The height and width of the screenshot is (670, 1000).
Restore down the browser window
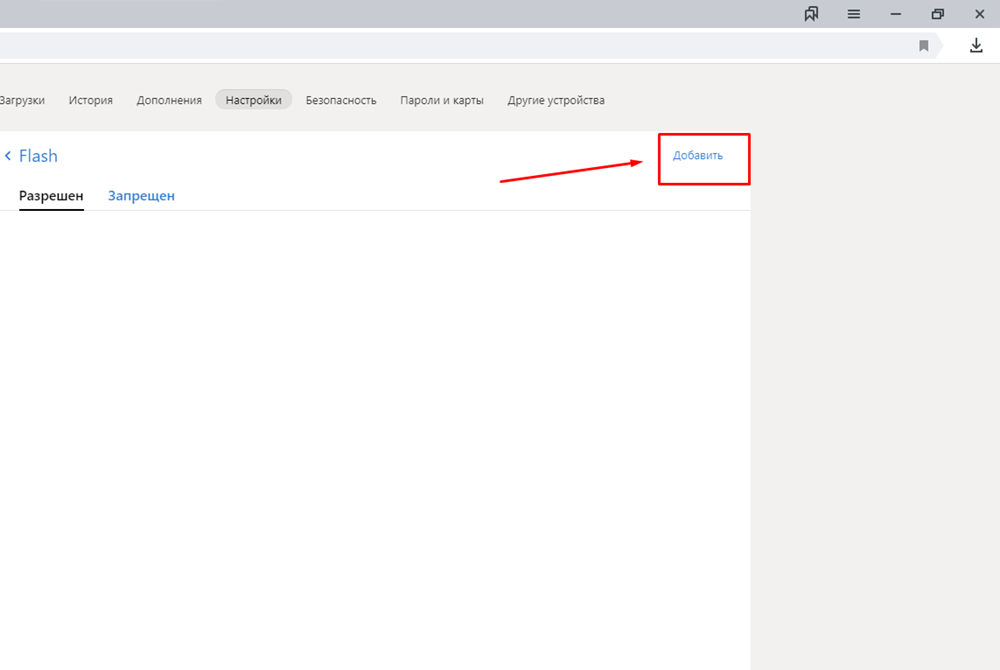(x=938, y=14)
